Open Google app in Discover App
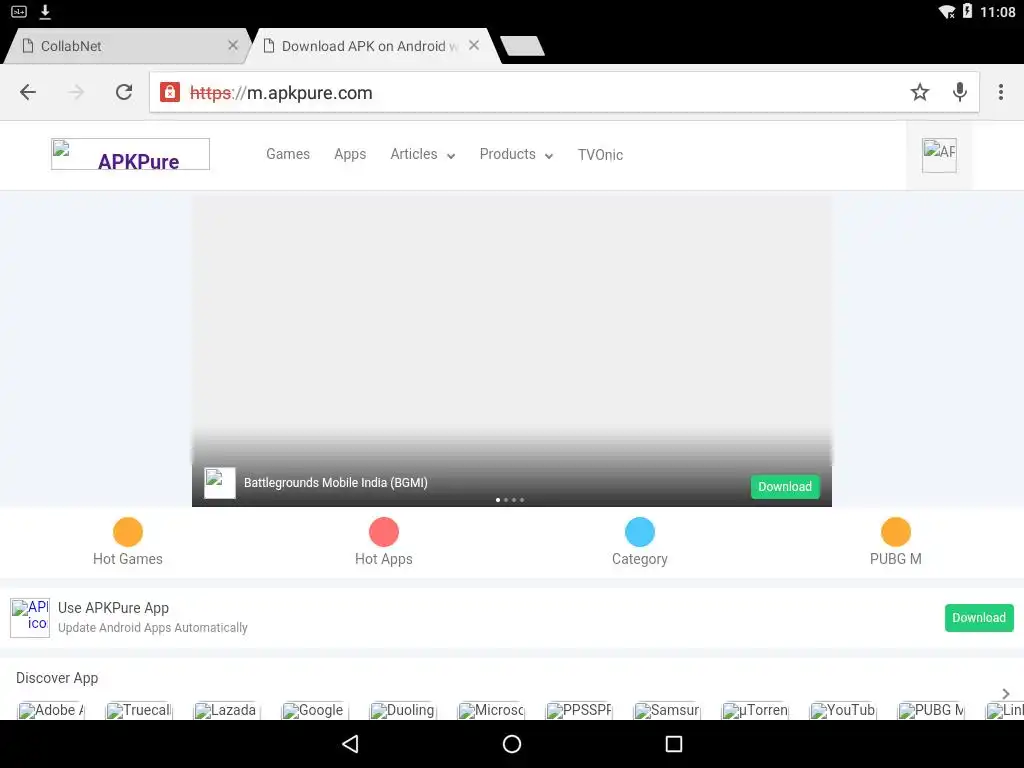This screenshot has width=1024, height=768. (315, 710)
